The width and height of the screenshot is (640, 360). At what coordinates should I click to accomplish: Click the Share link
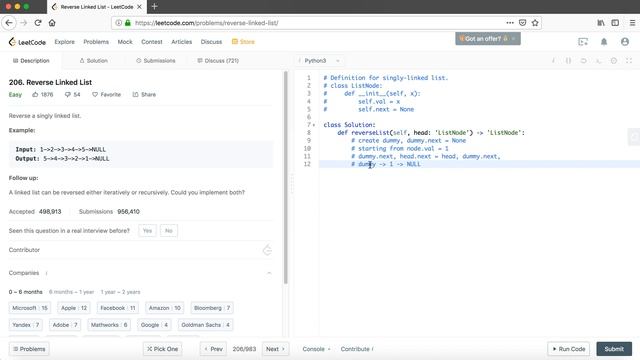(144, 94)
